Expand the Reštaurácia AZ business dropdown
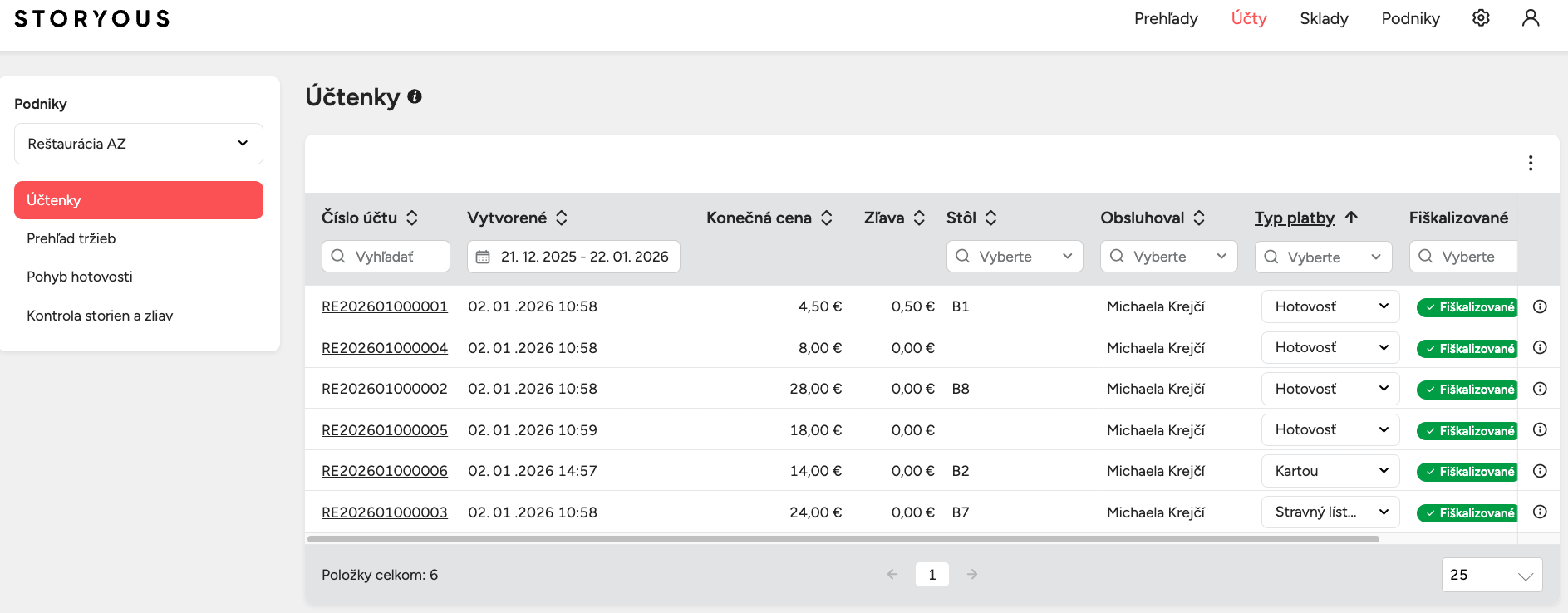The image size is (1568, 613). (139, 144)
